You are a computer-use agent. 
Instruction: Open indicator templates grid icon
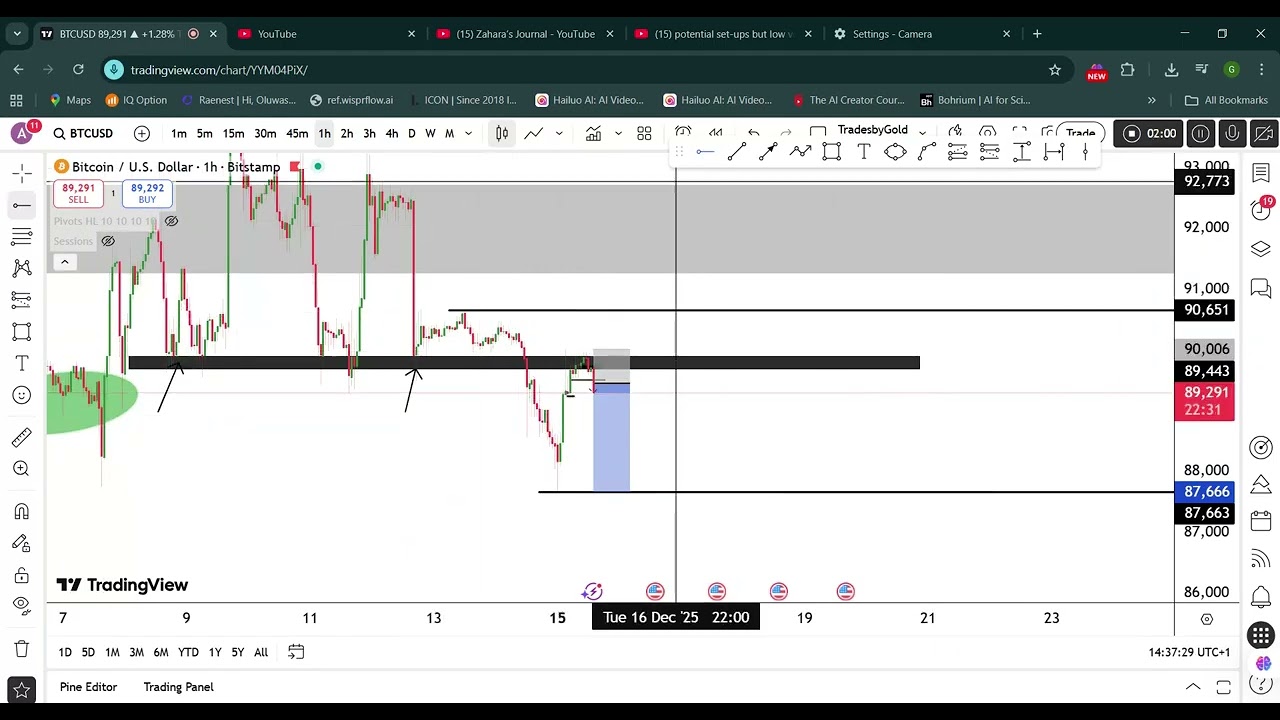[x=644, y=133]
